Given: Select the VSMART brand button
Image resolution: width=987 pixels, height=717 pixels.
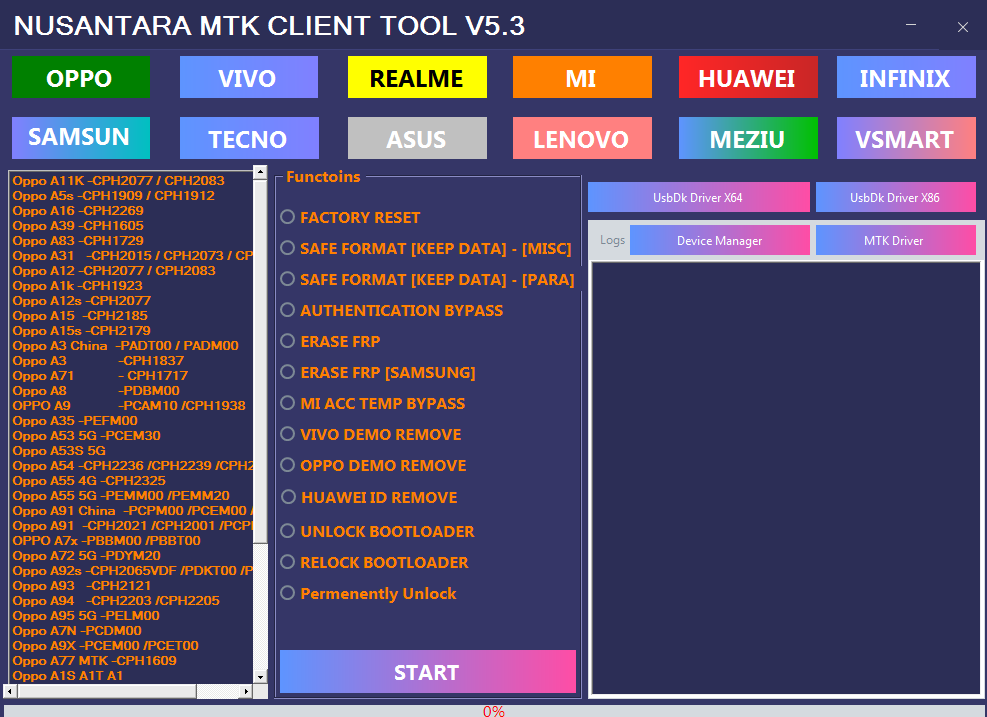Looking at the screenshot, I should (906, 138).
